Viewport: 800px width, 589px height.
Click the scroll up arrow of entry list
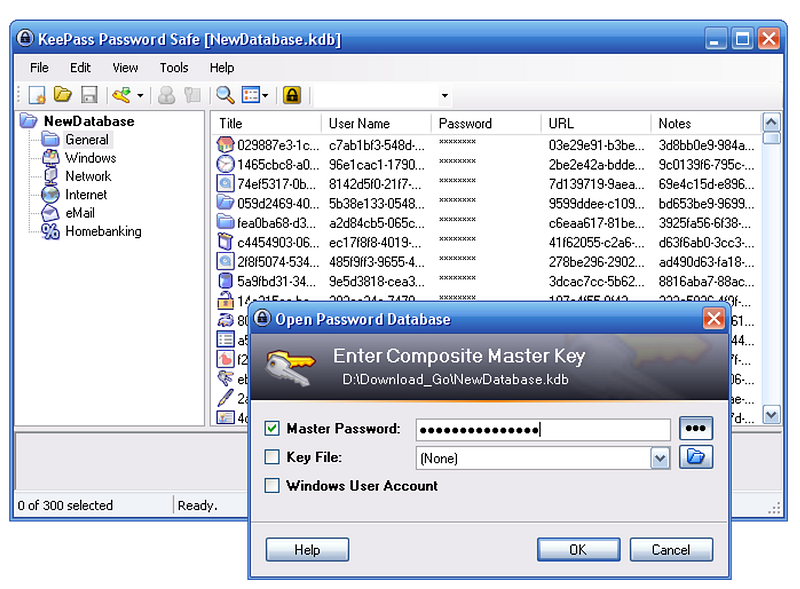coord(771,122)
